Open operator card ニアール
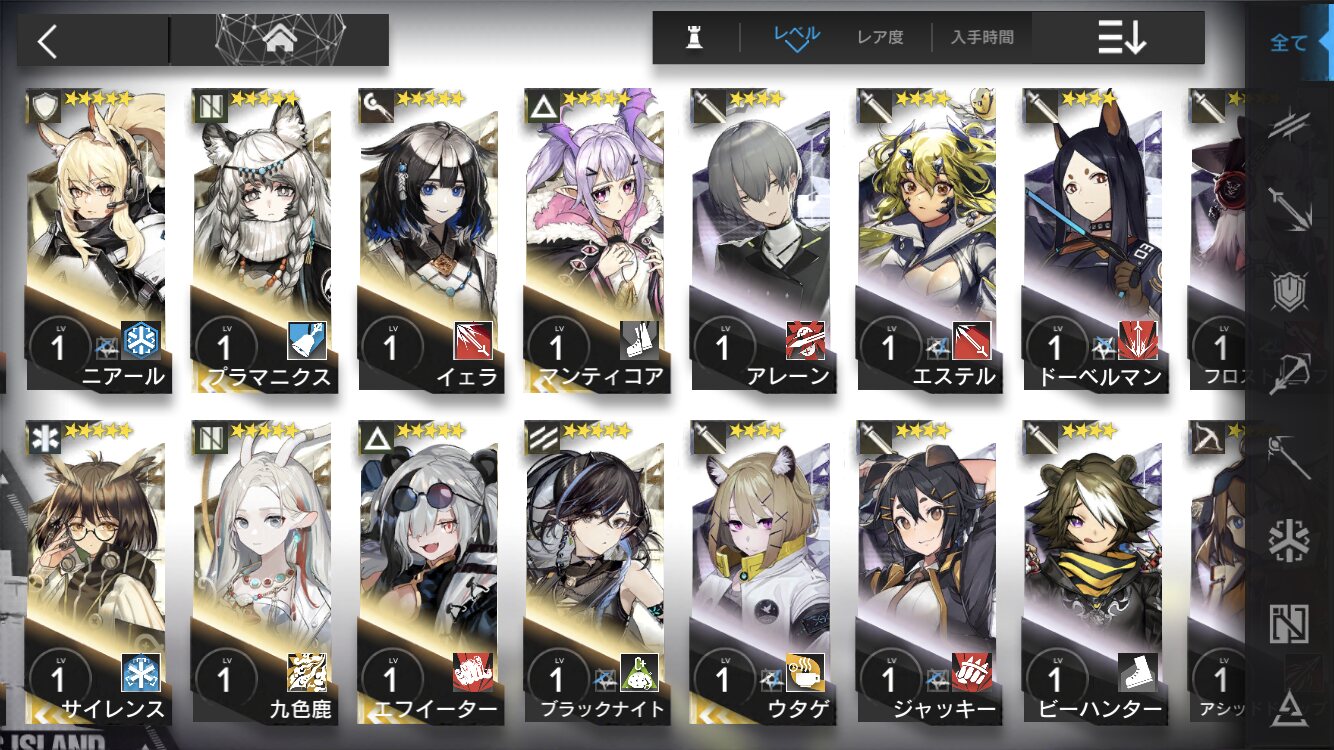Screen dimensions: 1334x750 point(96,240)
